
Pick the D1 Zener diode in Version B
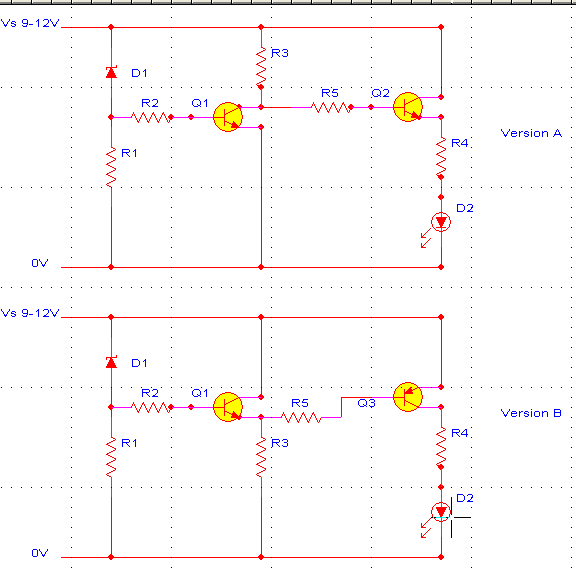(111, 362)
